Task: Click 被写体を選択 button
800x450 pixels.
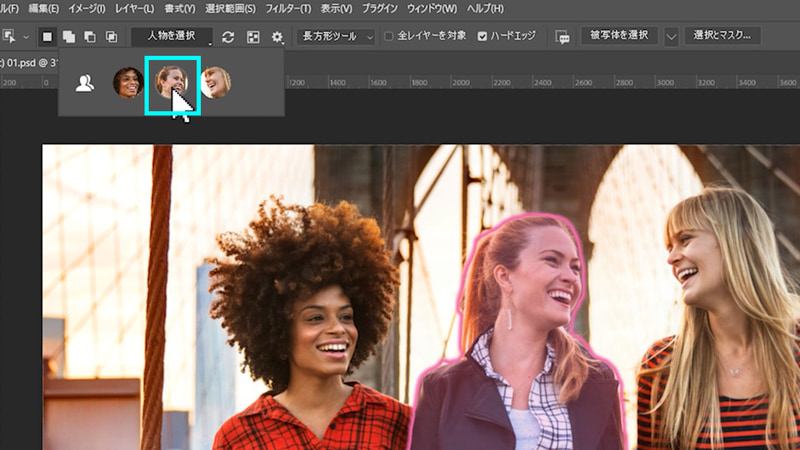Action: (619, 36)
